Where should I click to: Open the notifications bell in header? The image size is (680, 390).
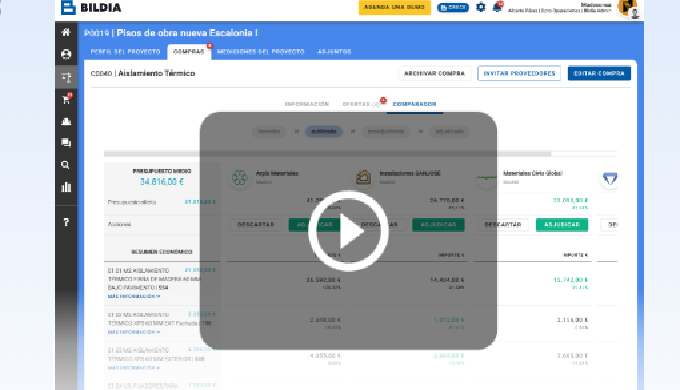click(497, 7)
